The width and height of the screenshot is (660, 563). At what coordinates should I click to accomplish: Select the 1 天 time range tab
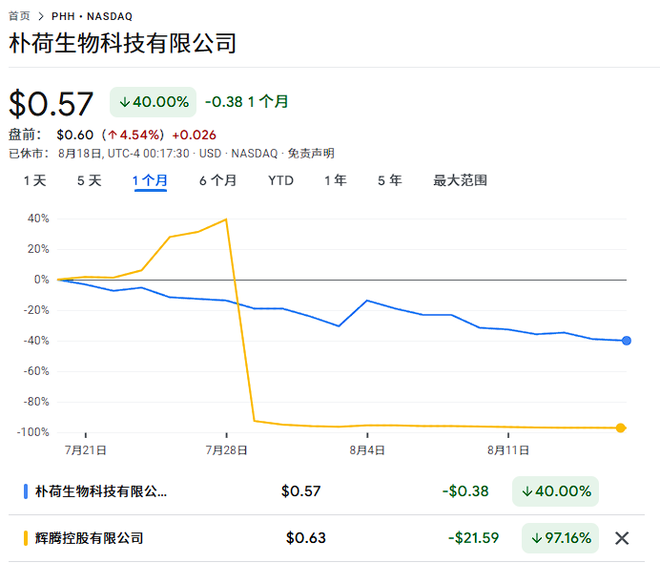pyautogui.click(x=35, y=181)
